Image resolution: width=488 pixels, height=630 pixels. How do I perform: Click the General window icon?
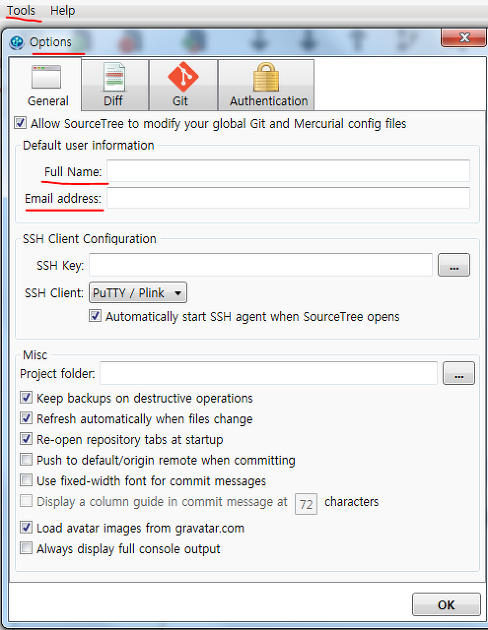[46, 77]
